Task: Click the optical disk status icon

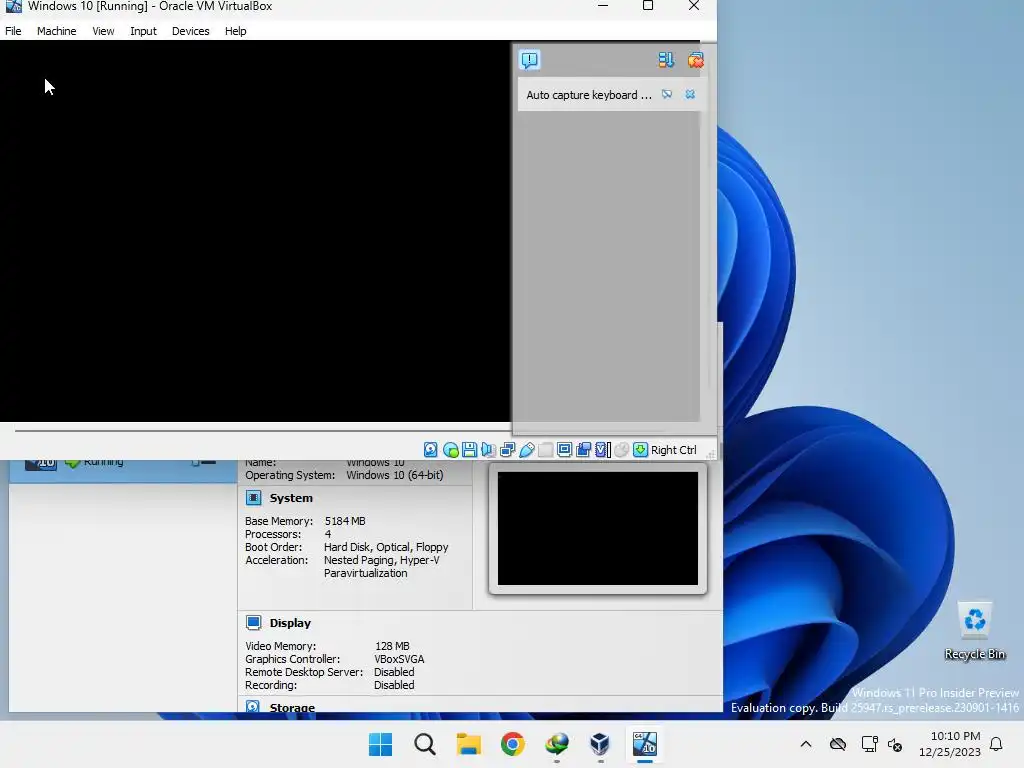Action: (450, 449)
